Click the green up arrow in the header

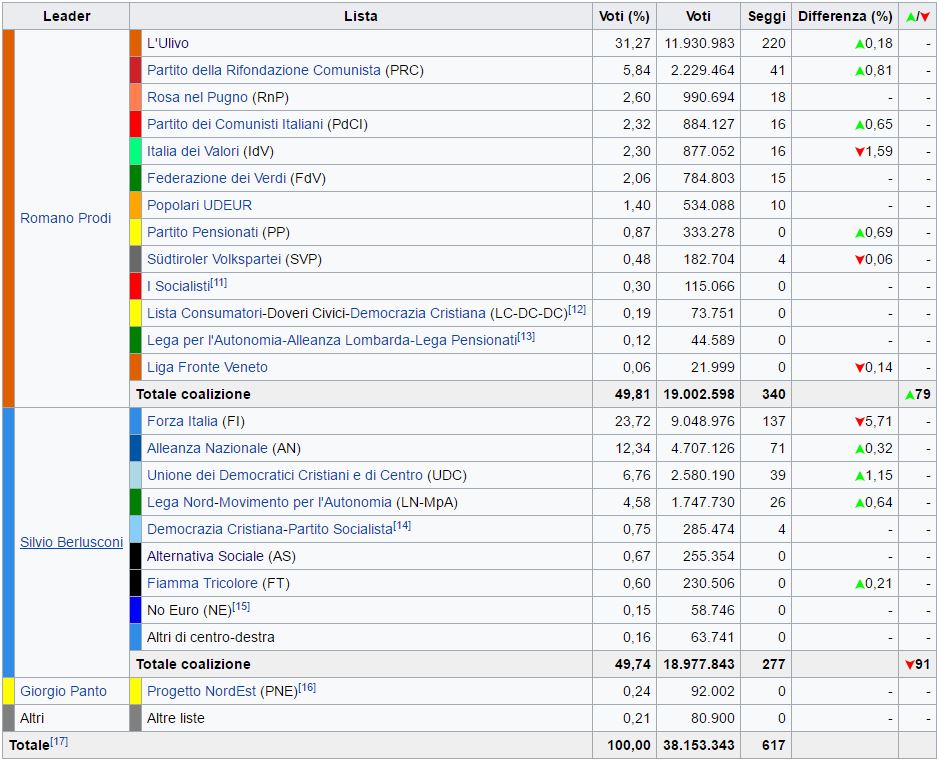pyautogui.click(x=911, y=16)
